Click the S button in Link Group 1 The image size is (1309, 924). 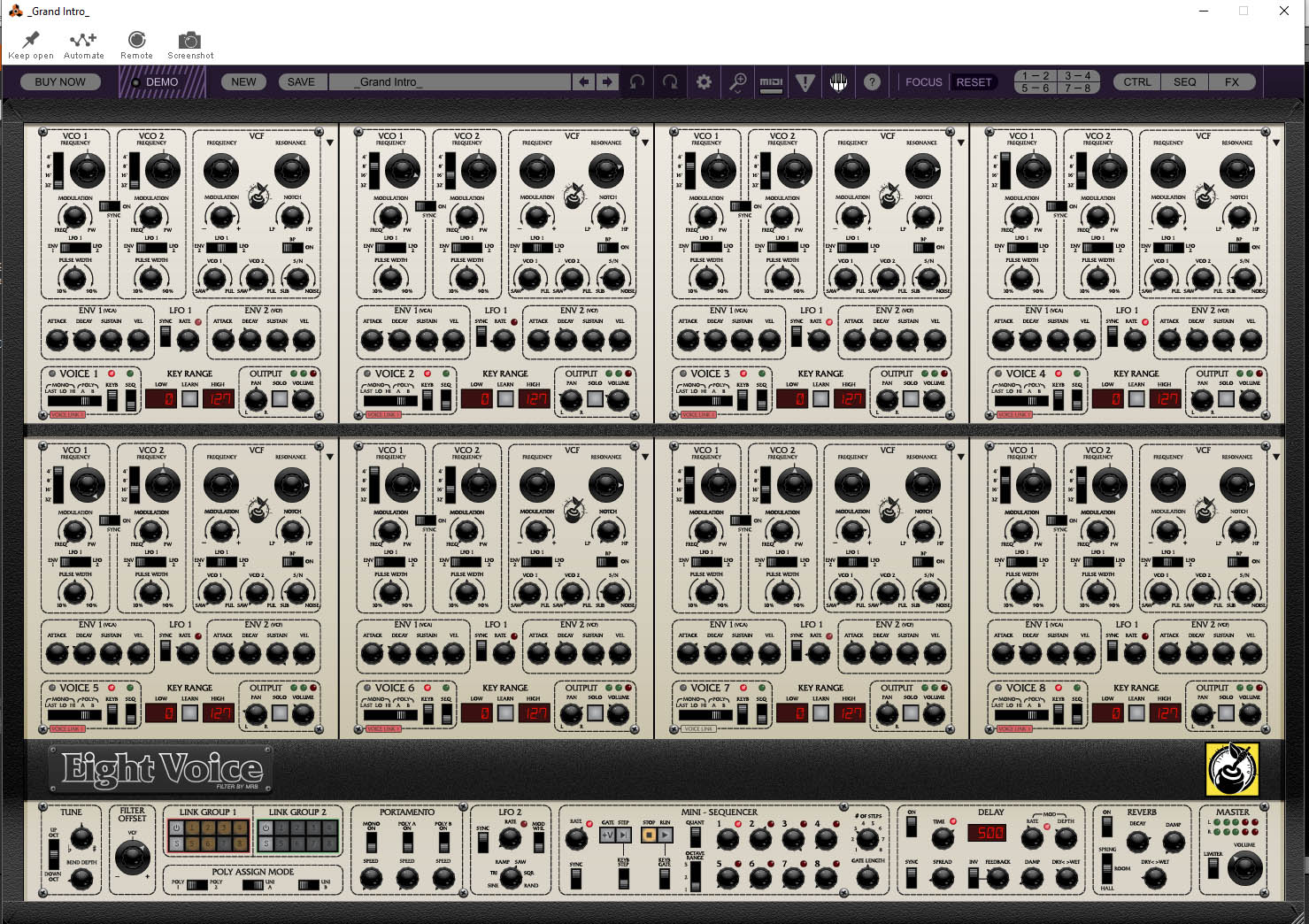[176, 843]
